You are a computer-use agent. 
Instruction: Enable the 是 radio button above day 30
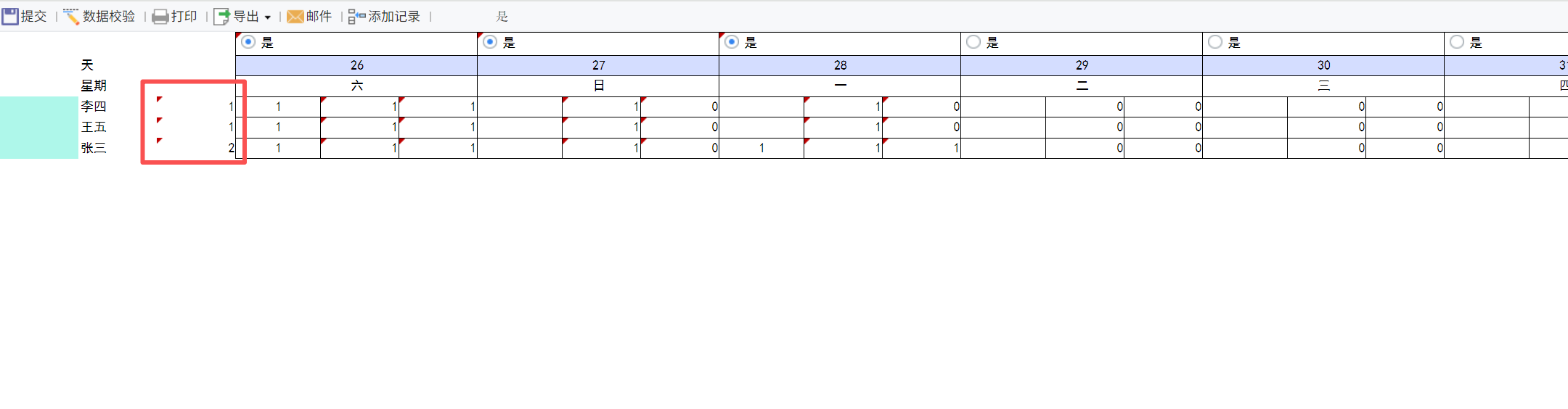(x=1215, y=42)
